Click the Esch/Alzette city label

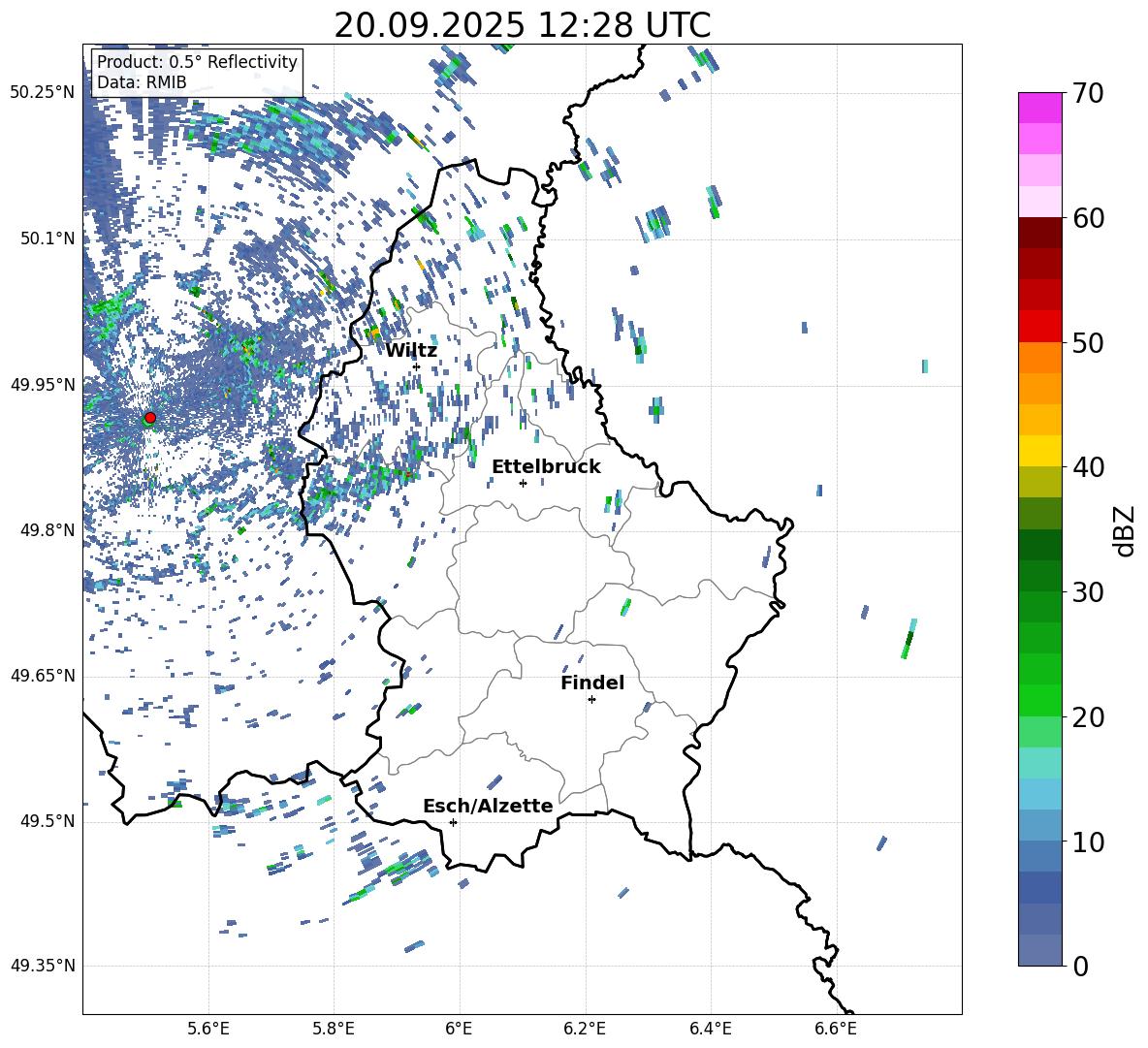pos(488,806)
